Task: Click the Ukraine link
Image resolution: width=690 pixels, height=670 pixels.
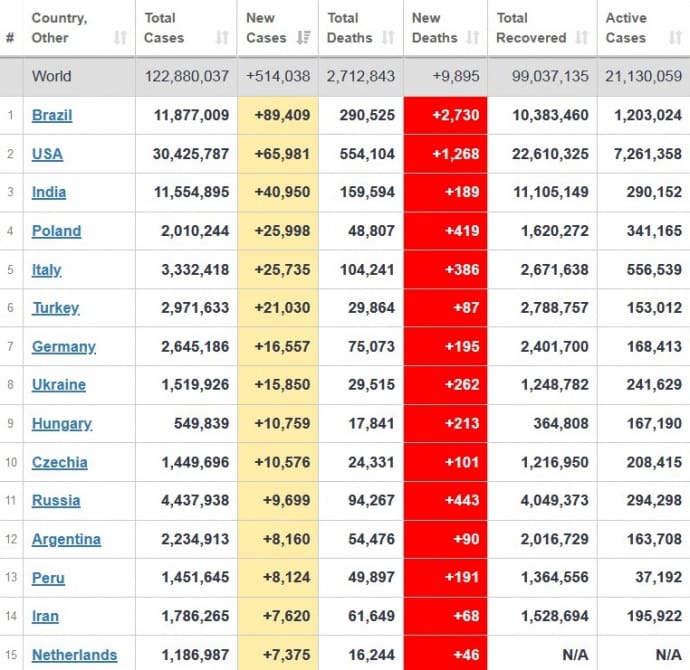Action: coord(59,385)
